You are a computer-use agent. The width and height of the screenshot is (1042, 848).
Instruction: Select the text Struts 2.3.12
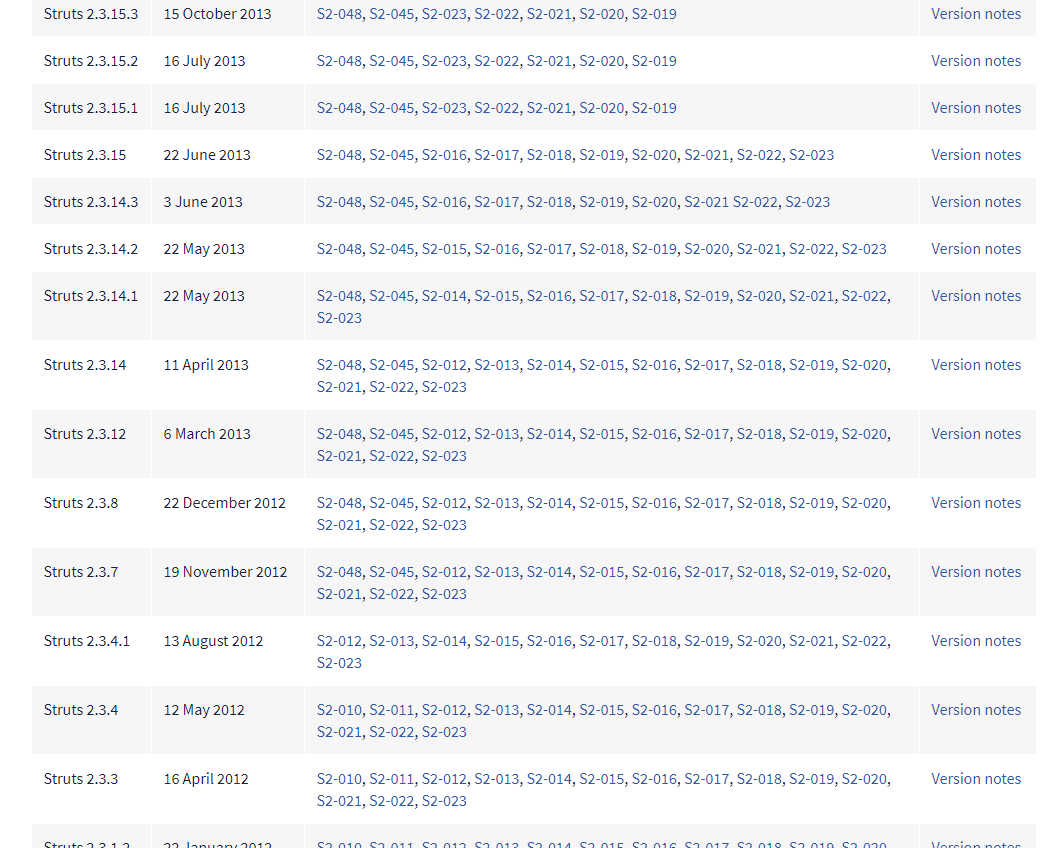(85, 434)
